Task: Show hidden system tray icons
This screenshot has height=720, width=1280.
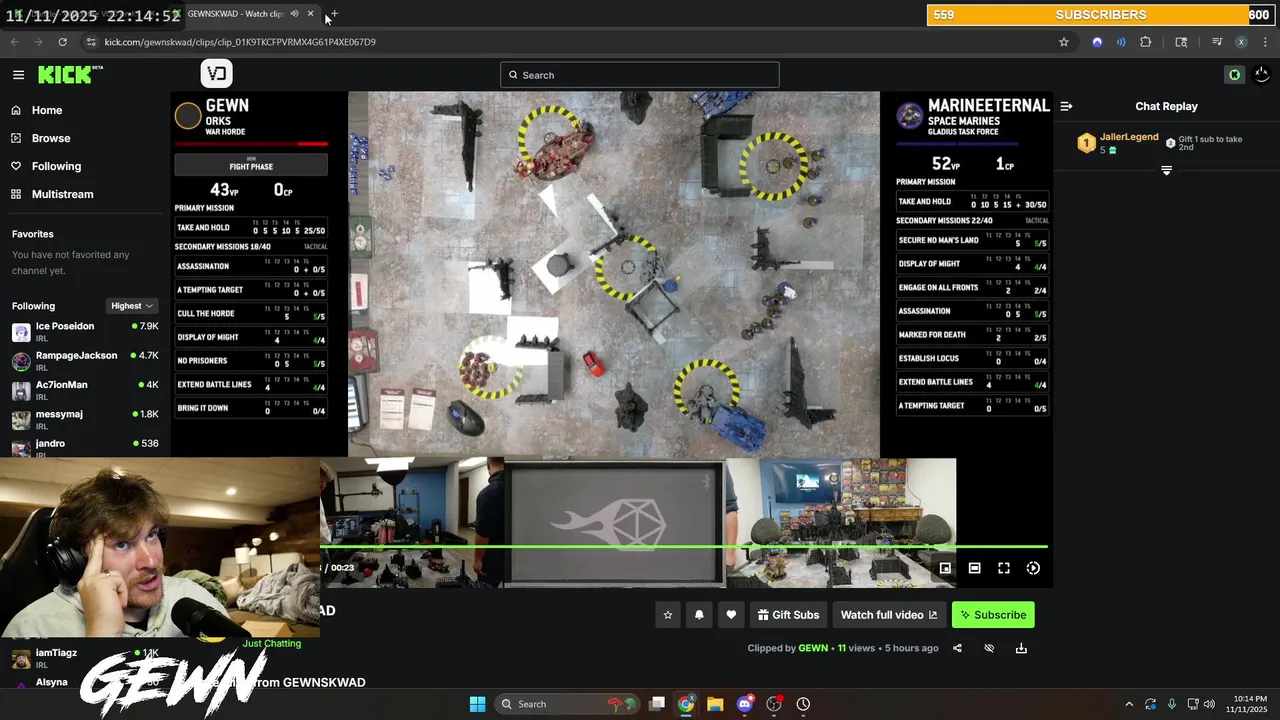Action: tap(1129, 704)
